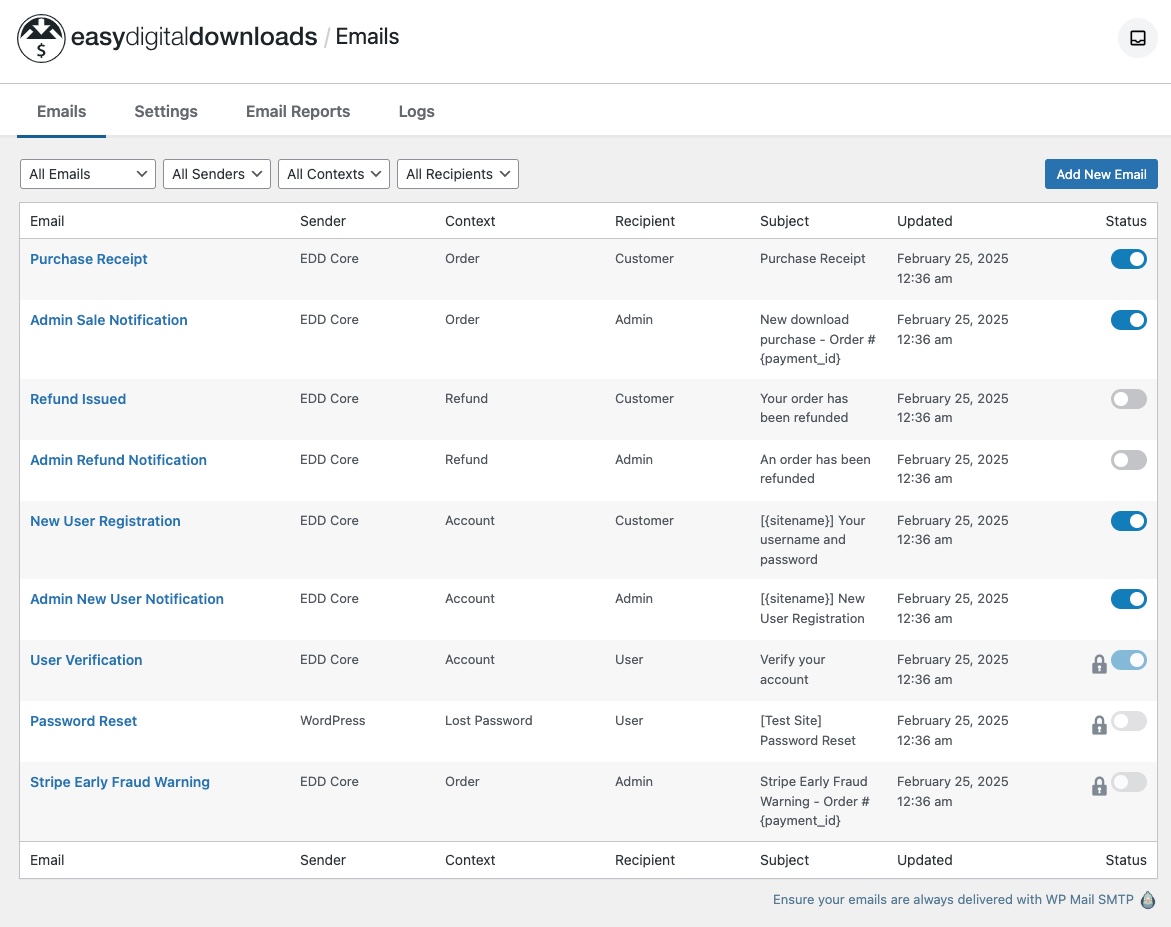The width and height of the screenshot is (1171, 927).
Task: Click the Lost Password context cell
Action: [x=488, y=721]
